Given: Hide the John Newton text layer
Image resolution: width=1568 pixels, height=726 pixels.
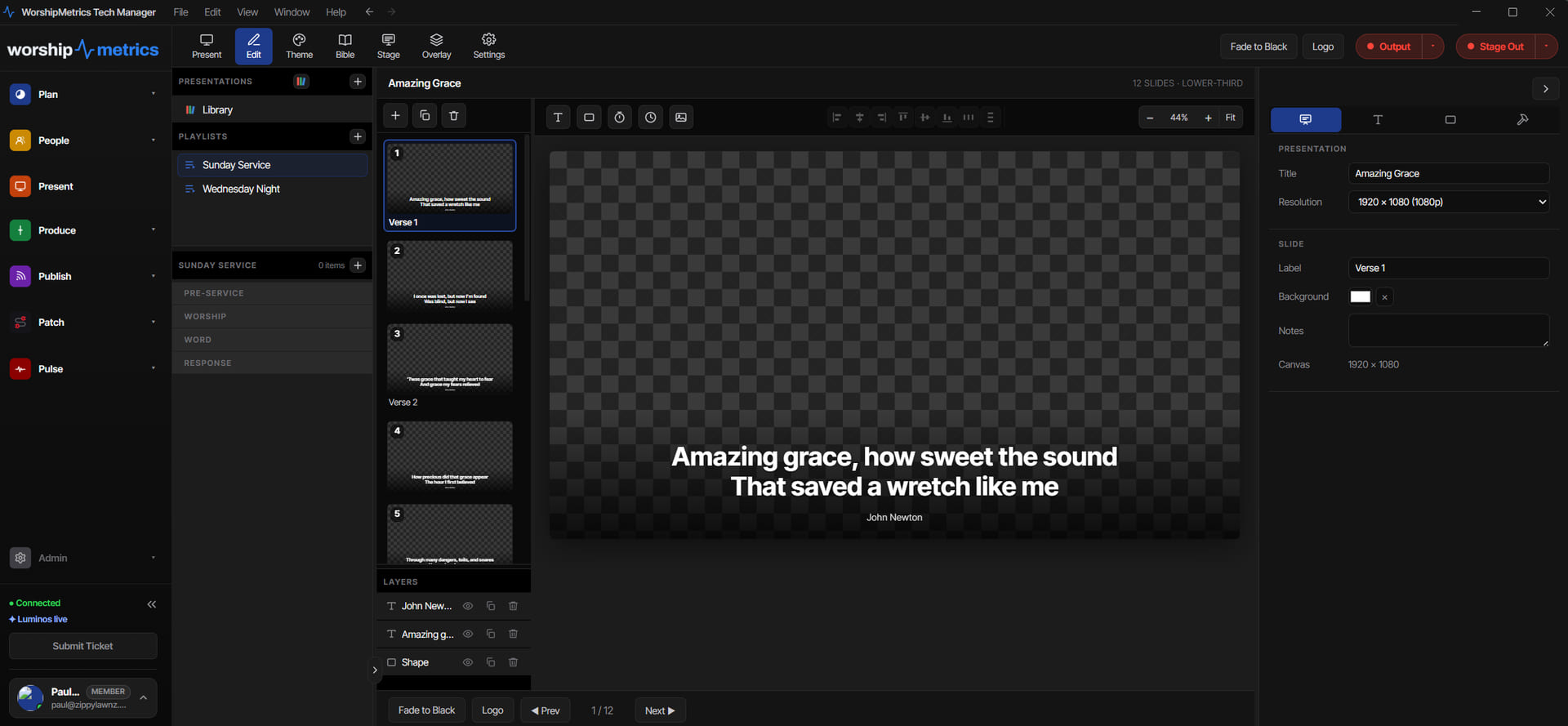Looking at the screenshot, I should (468, 606).
